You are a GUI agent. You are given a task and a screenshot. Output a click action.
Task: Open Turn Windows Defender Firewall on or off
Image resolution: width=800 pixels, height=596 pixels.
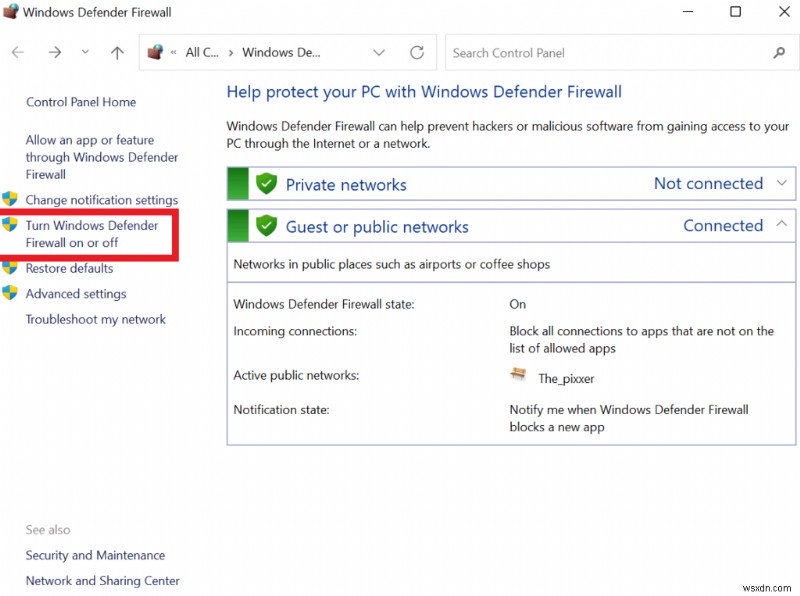point(91,234)
